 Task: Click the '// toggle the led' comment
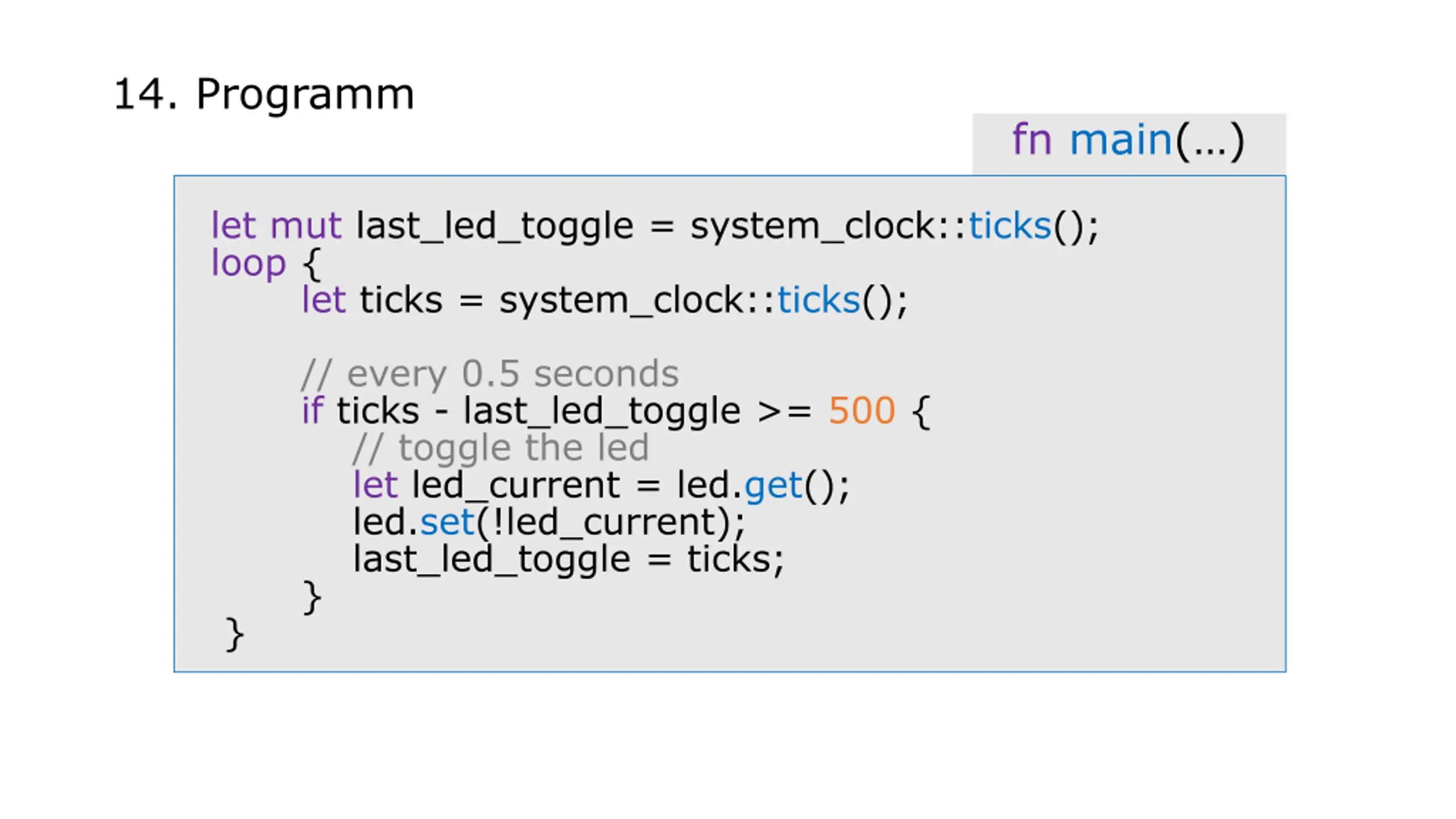pos(501,448)
